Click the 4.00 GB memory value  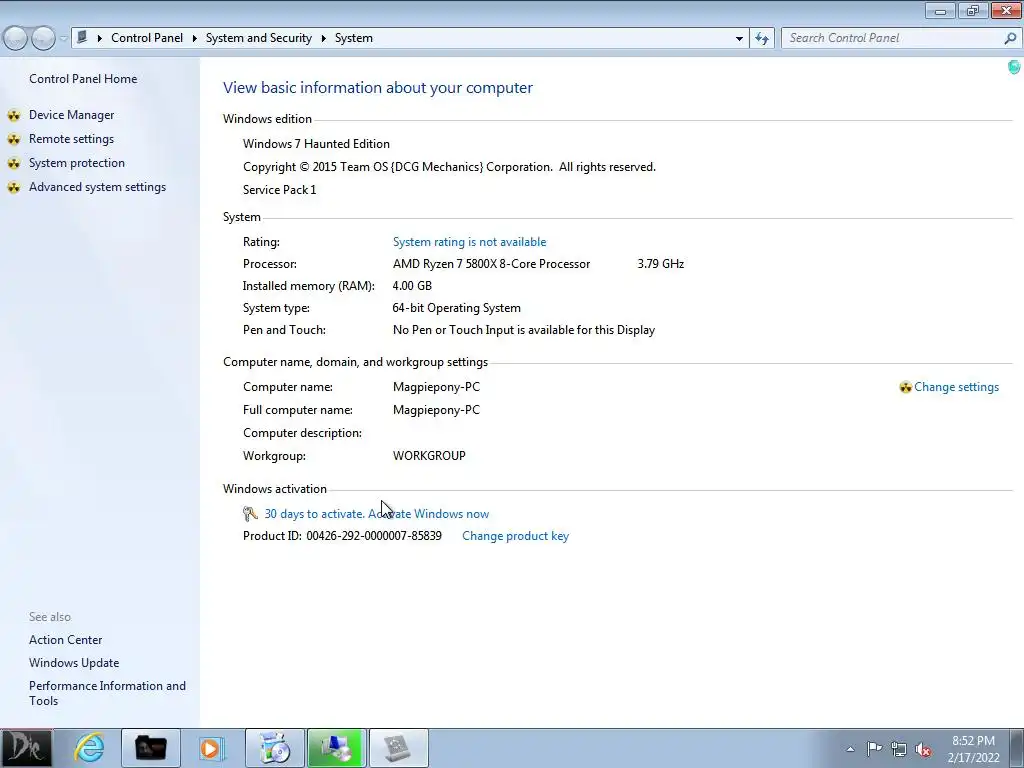pyautogui.click(x=412, y=286)
